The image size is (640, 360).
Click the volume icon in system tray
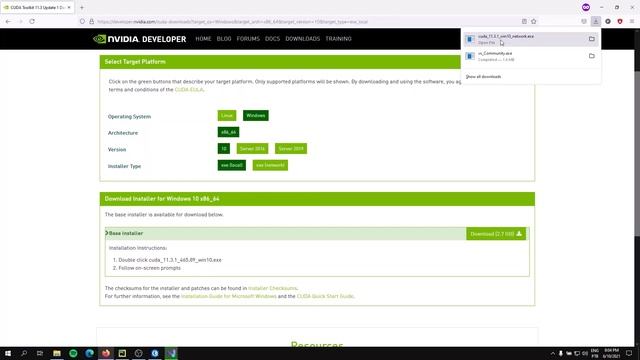click(x=584, y=353)
